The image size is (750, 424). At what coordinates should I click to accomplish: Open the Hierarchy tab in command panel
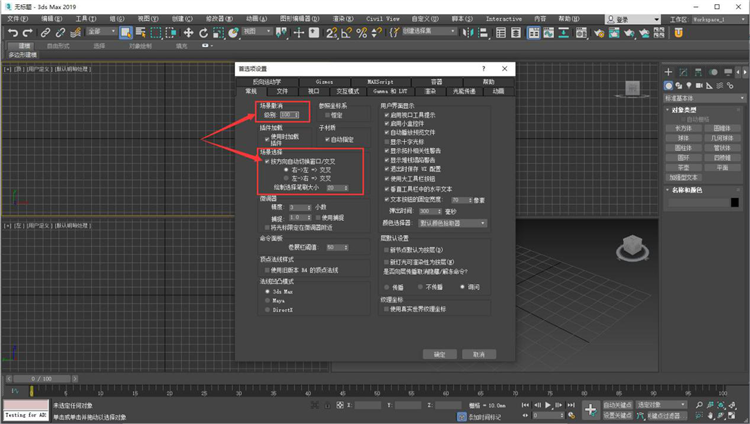pos(698,72)
